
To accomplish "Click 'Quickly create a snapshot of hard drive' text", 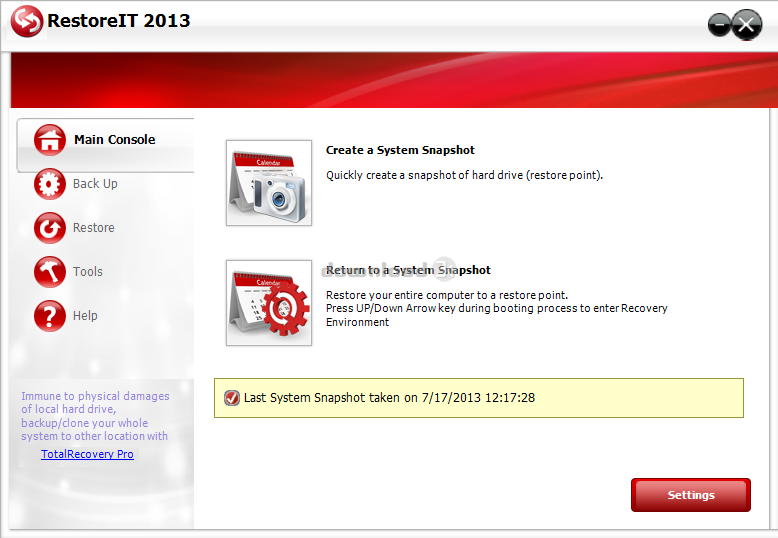I will (x=464, y=175).
